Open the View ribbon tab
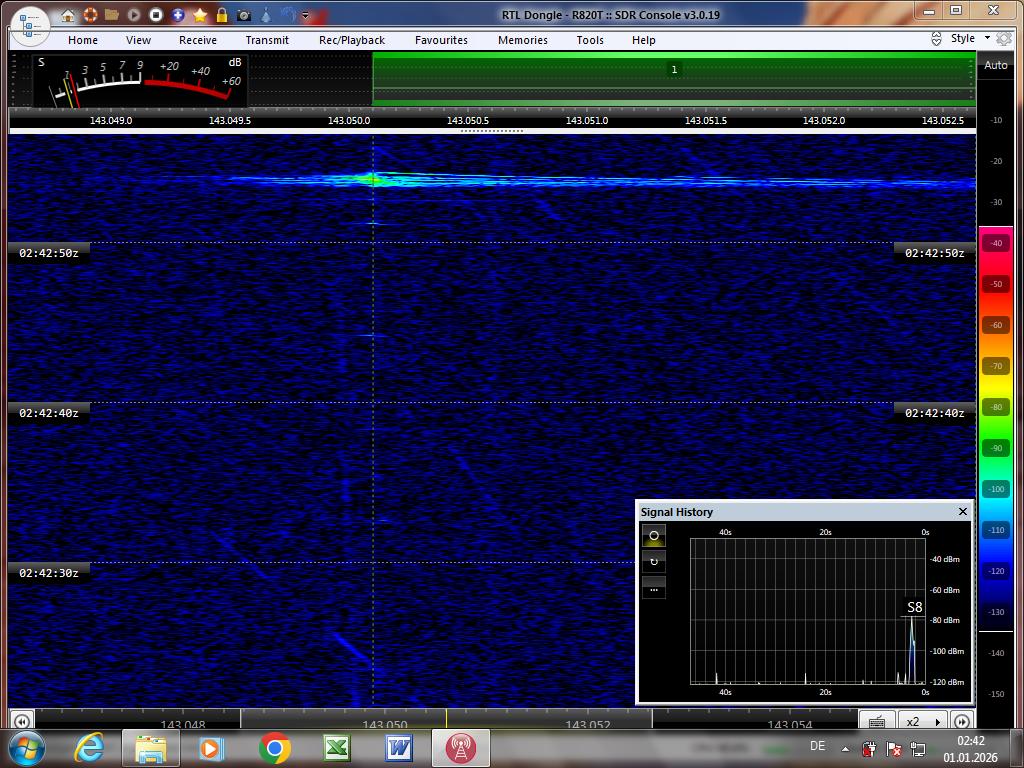The width and height of the screenshot is (1024, 768). pos(138,40)
